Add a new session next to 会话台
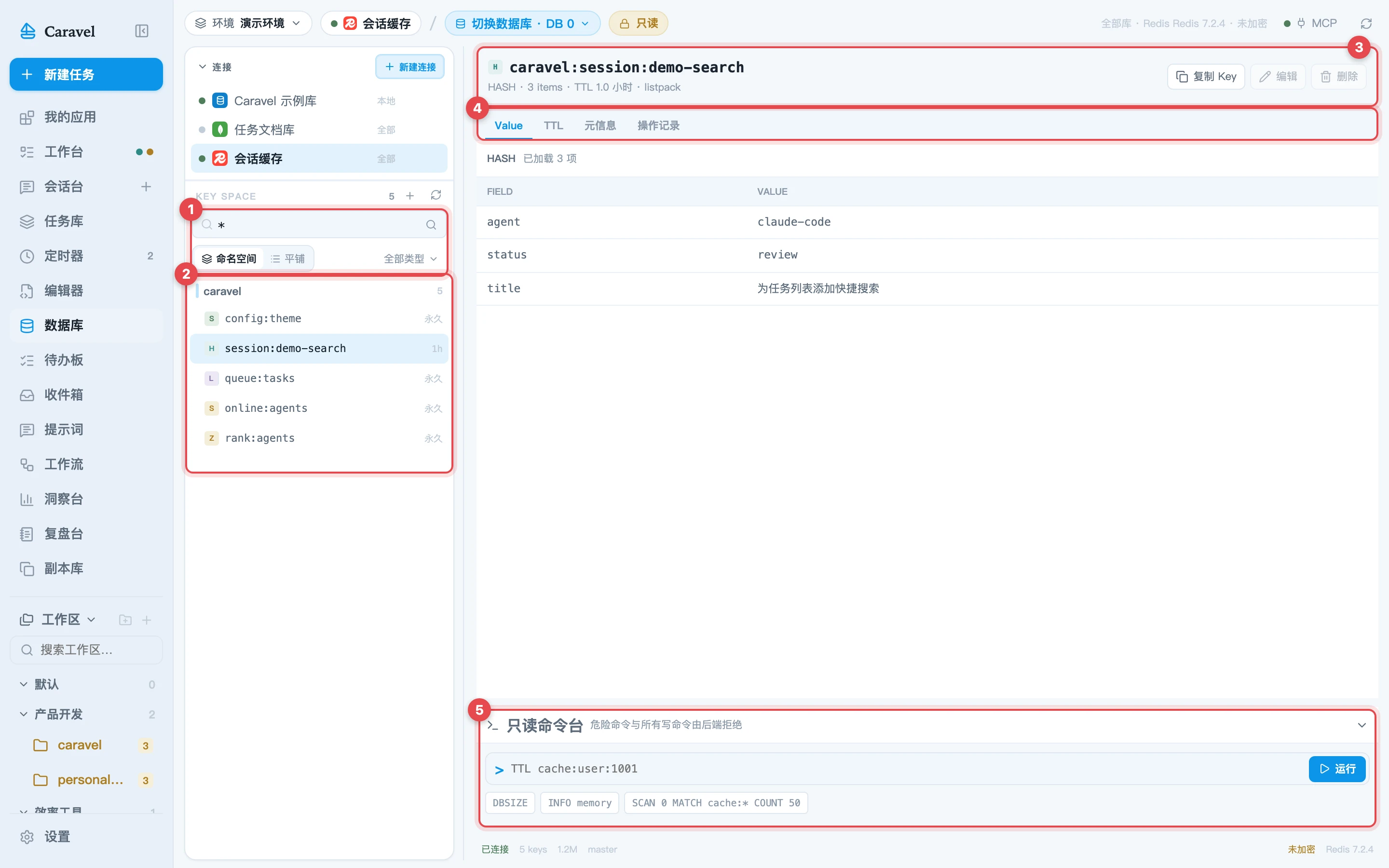 [146, 187]
